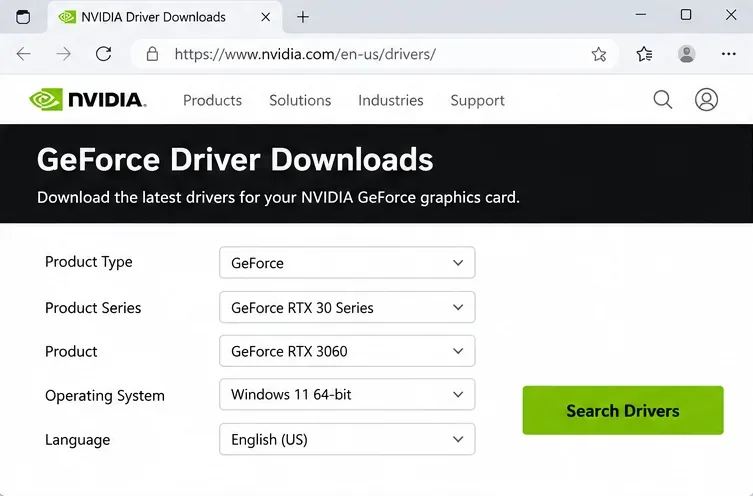This screenshot has height=496, width=753.
Task: Open the browser favorites list icon
Action: (644, 54)
